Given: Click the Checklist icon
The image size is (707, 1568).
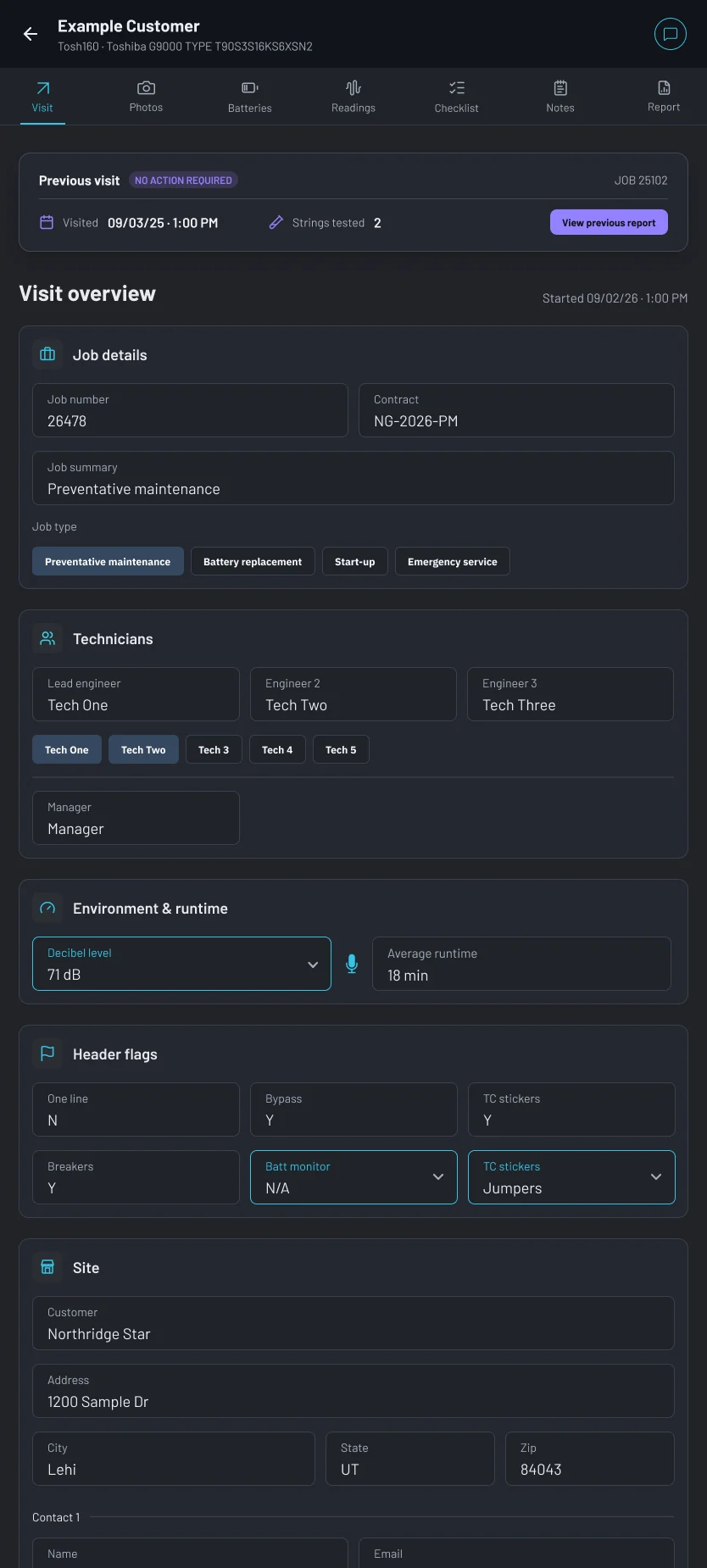Looking at the screenshot, I should [x=457, y=88].
